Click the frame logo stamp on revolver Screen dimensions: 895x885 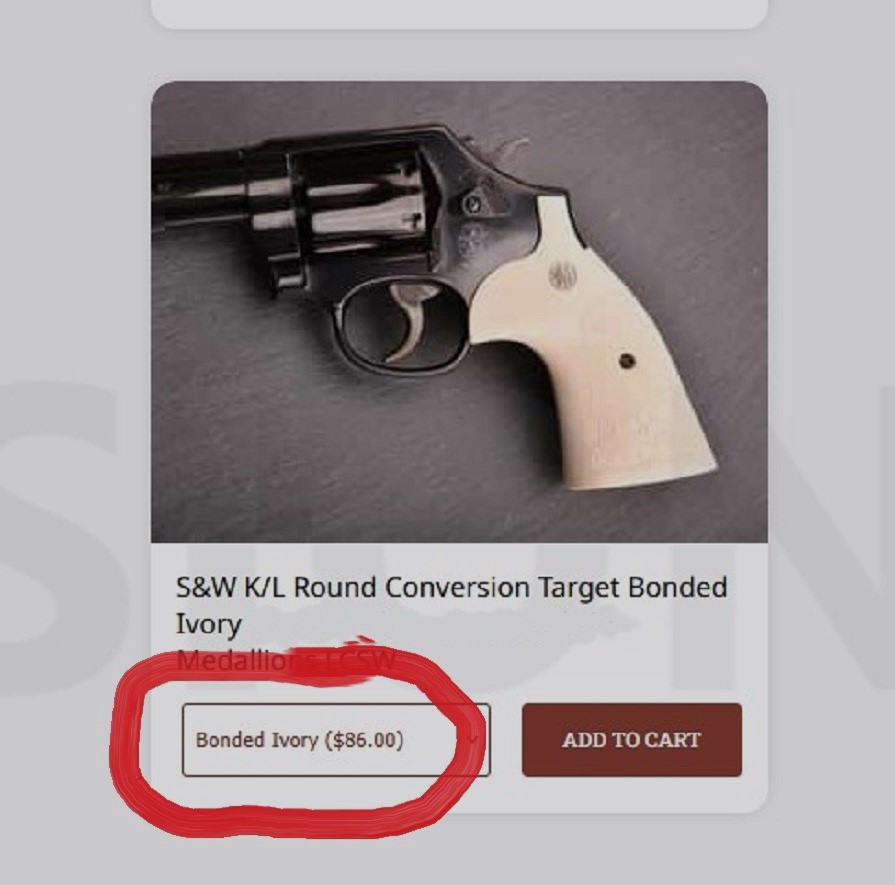472,240
